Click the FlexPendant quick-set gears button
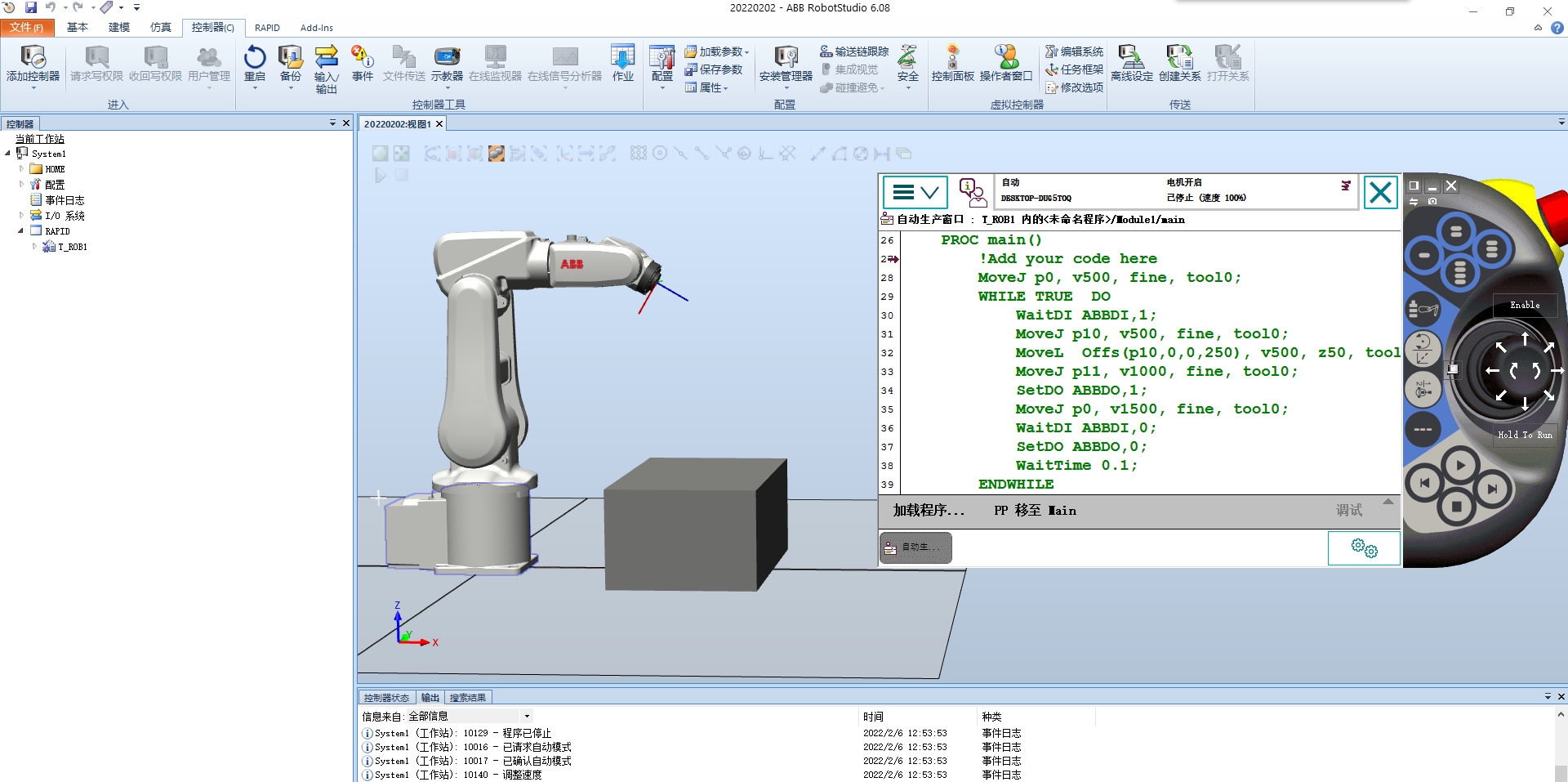Viewport: 1568px width, 782px height. coord(1364,547)
